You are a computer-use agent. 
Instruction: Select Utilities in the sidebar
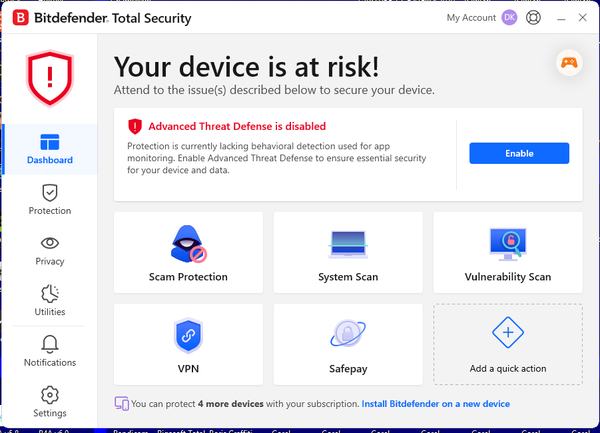pos(49,300)
